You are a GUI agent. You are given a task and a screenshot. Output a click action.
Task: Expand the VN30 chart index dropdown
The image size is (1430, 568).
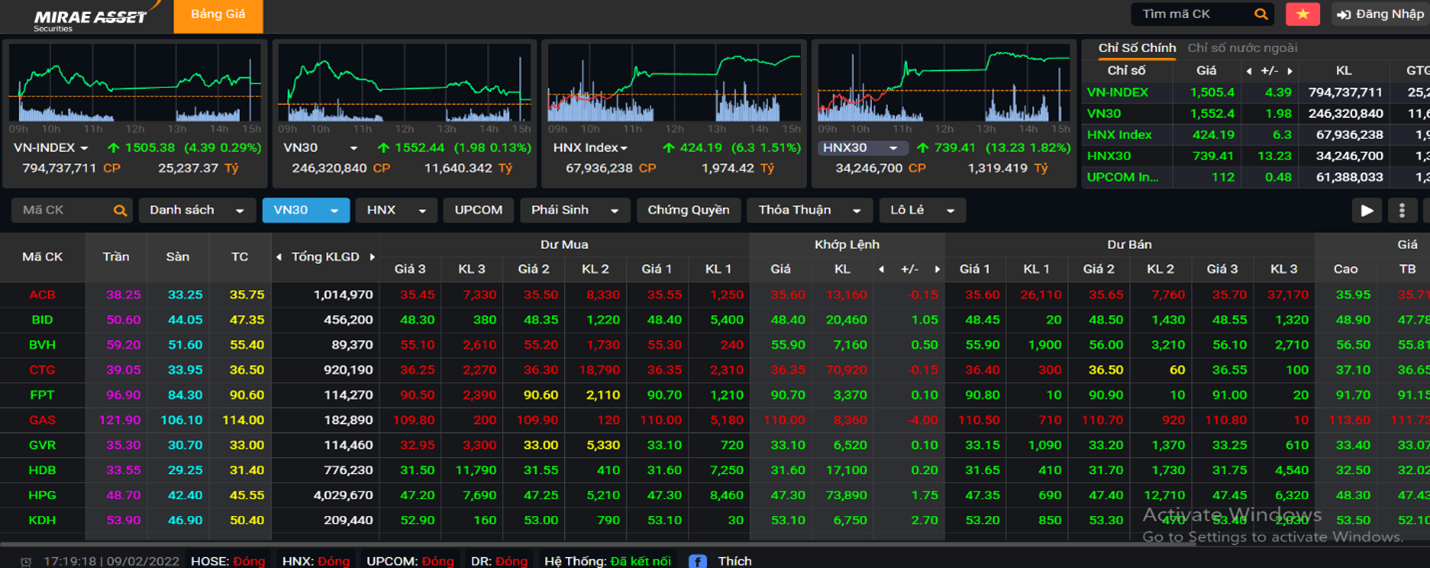(x=353, y=149)
